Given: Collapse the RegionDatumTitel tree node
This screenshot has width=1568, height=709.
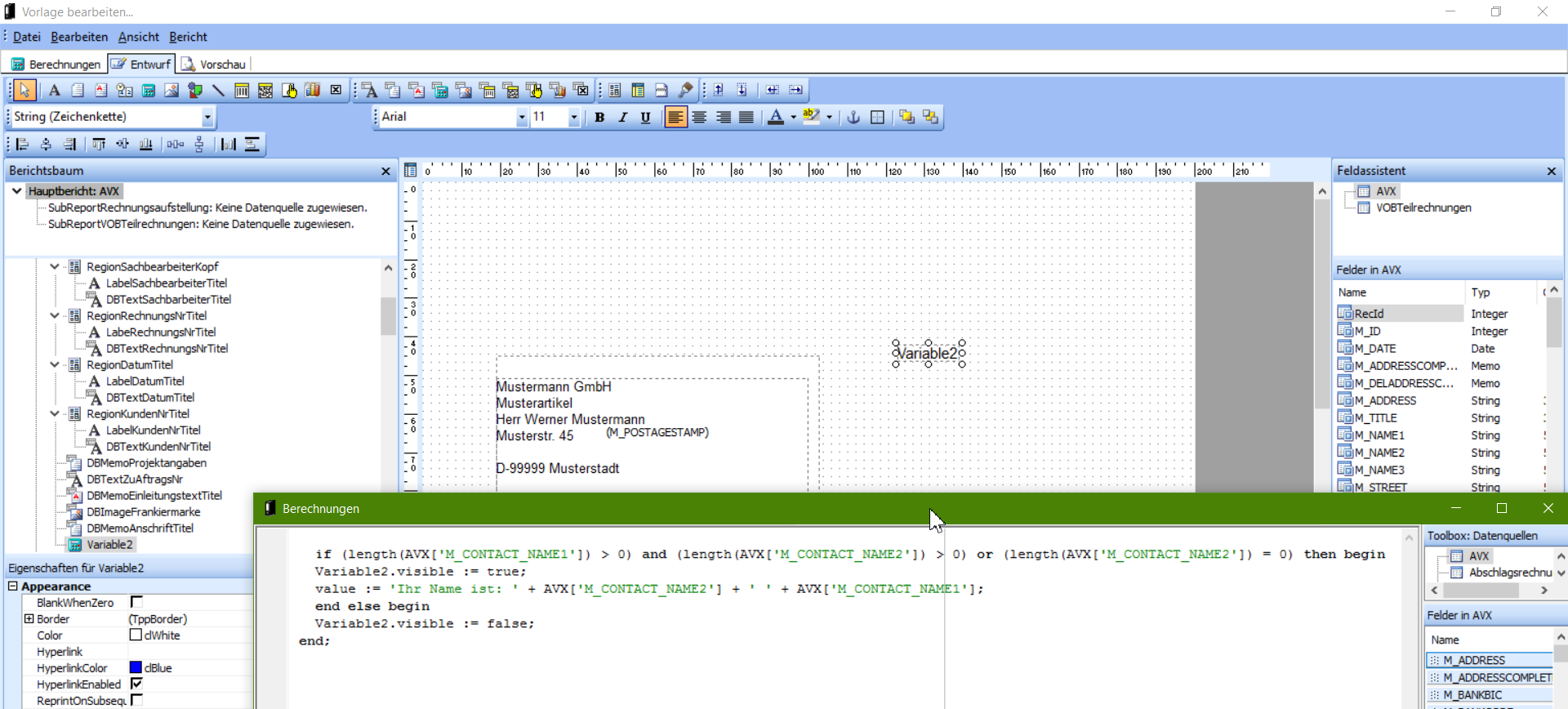Looking at the screenshot, I should coord(55,364).
